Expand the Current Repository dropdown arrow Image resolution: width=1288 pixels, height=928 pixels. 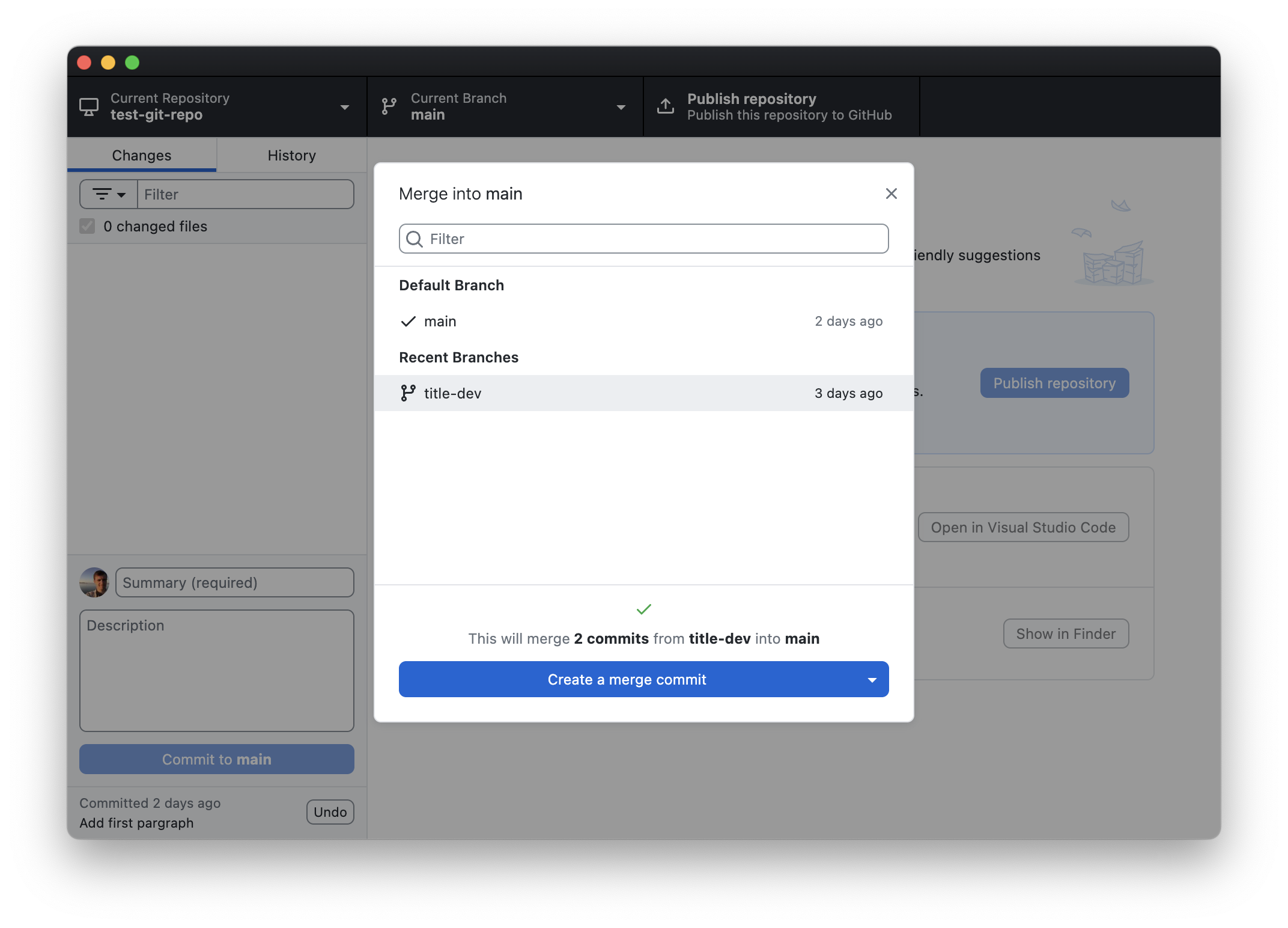pyautogui.click(x=345, y=108)
